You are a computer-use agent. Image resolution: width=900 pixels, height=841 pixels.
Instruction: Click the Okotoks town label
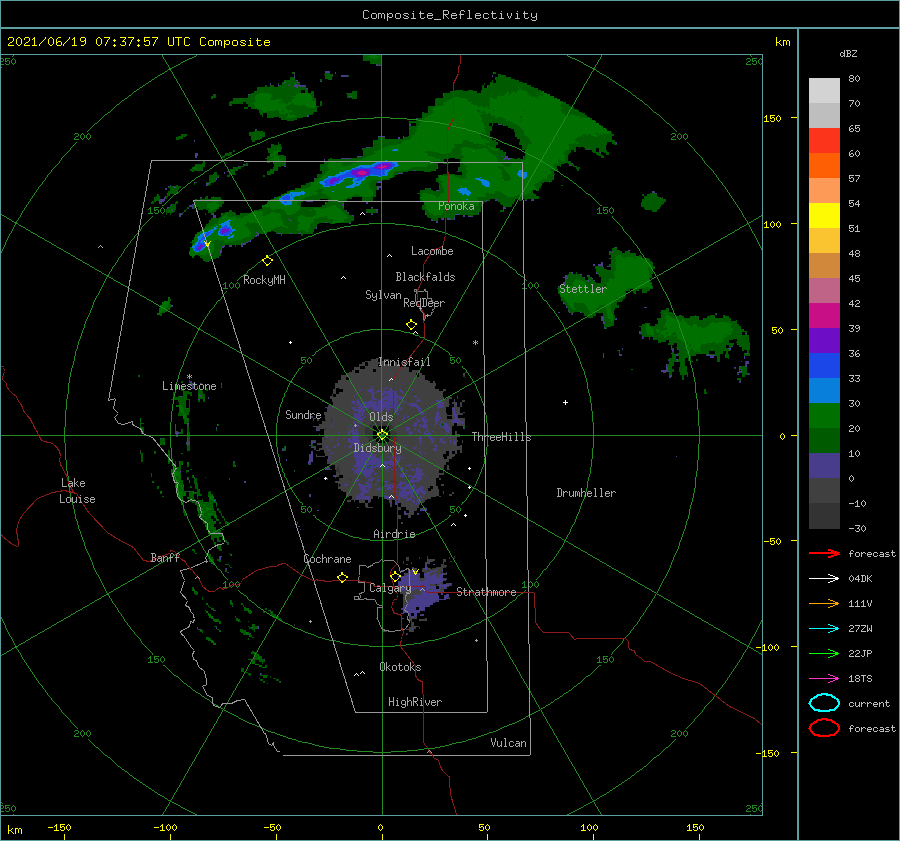coord(400,667)
